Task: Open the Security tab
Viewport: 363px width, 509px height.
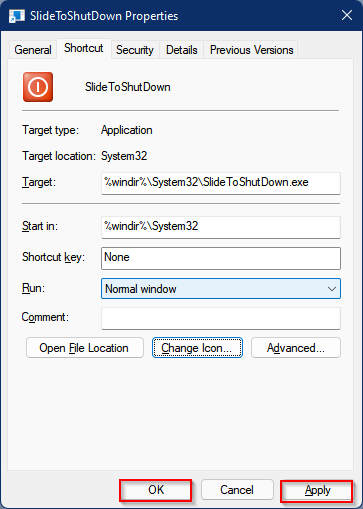Action: tap(135, 50)
